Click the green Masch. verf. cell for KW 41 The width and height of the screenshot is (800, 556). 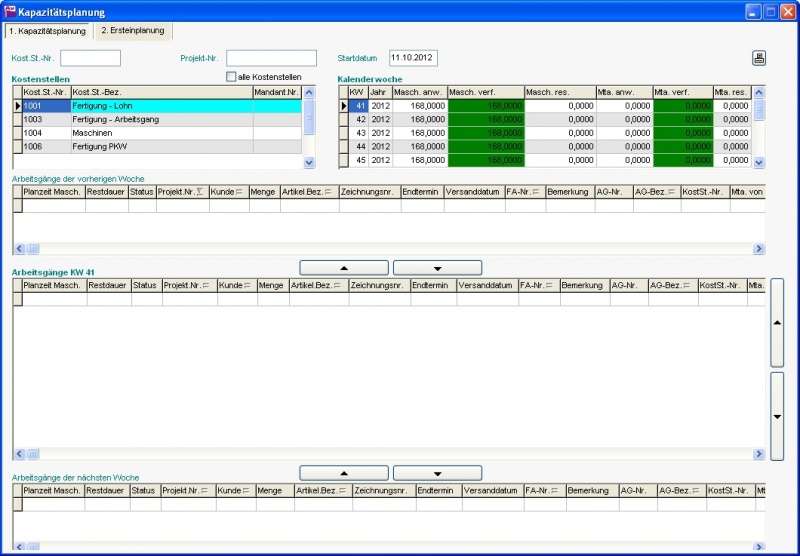[x=486, y=105]
